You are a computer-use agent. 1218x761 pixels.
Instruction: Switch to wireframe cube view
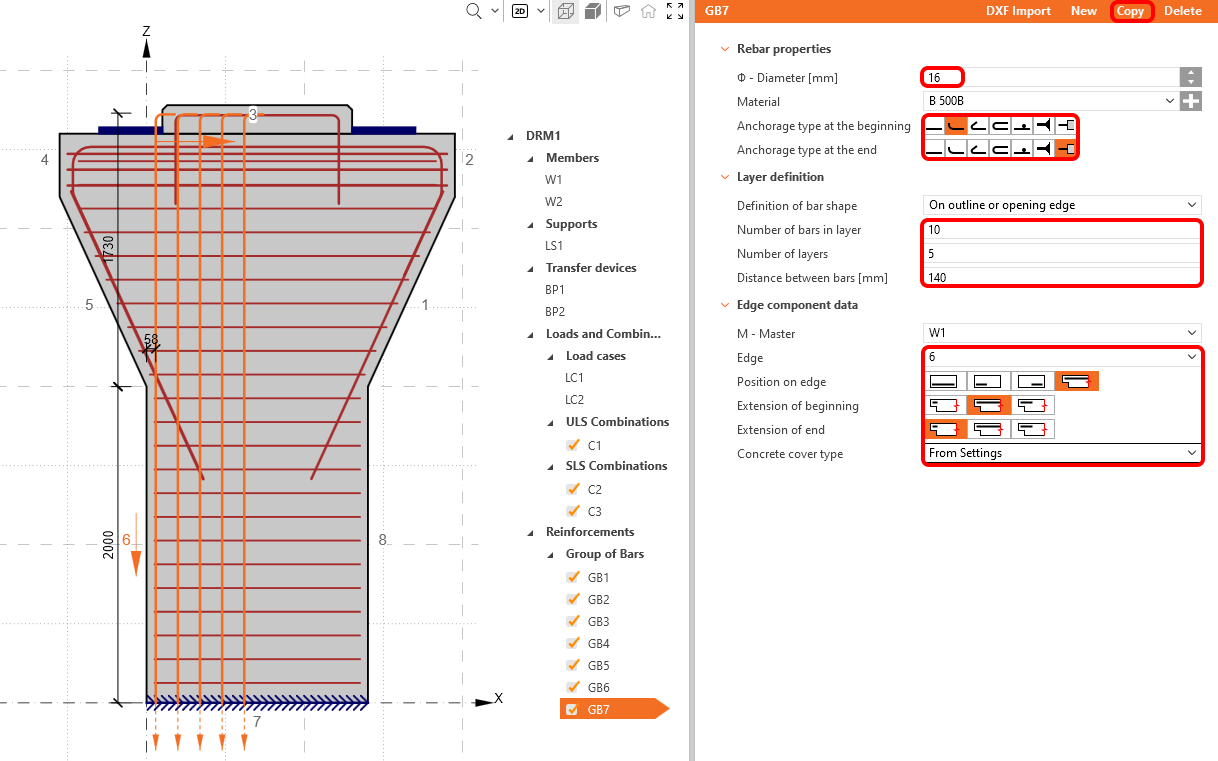[566, 11]
